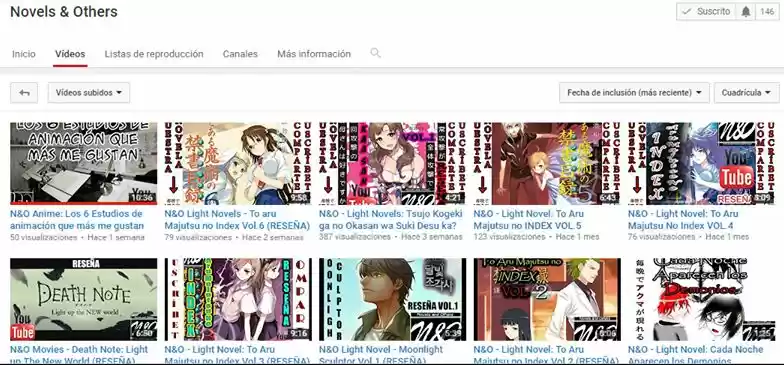Open the Index Vol.6 (RESEÑA) video title
784x365 pixels.
pyautogui.click(x=237, y=220)
